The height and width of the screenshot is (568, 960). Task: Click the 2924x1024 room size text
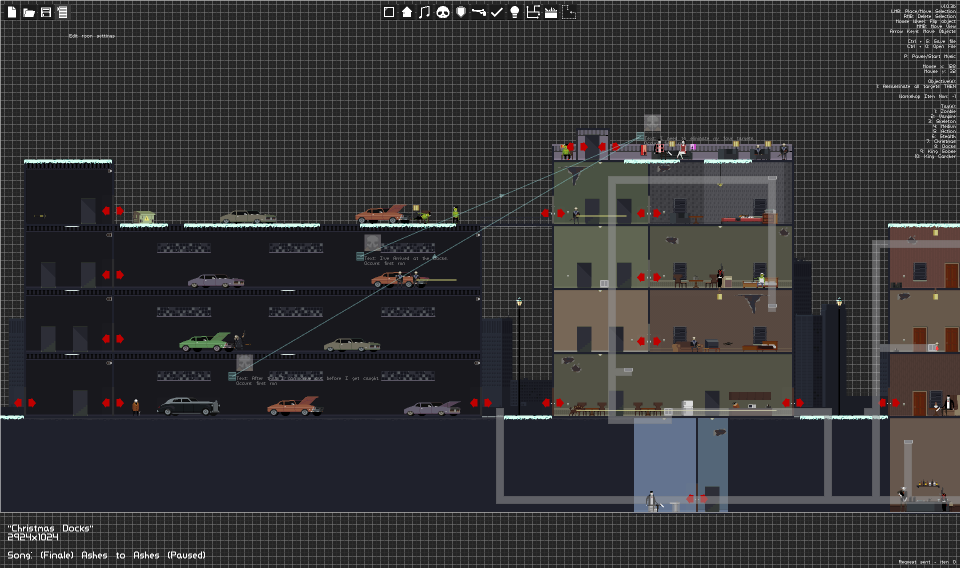pyautogui.click(x=33, y=537)
